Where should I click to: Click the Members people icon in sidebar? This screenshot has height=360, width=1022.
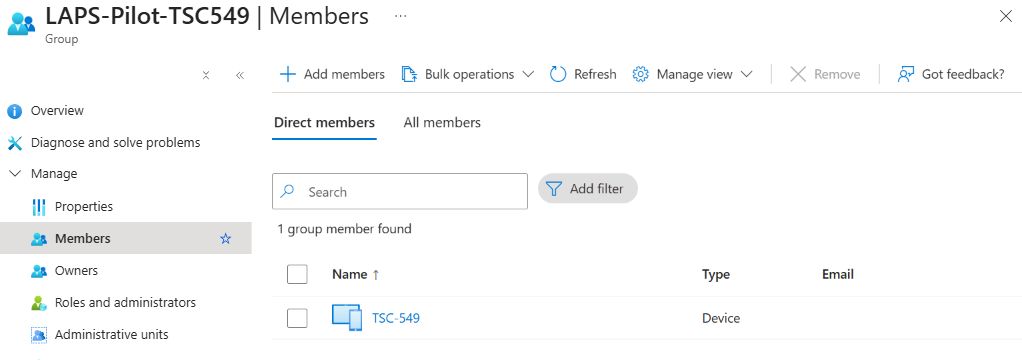[39, 239]
